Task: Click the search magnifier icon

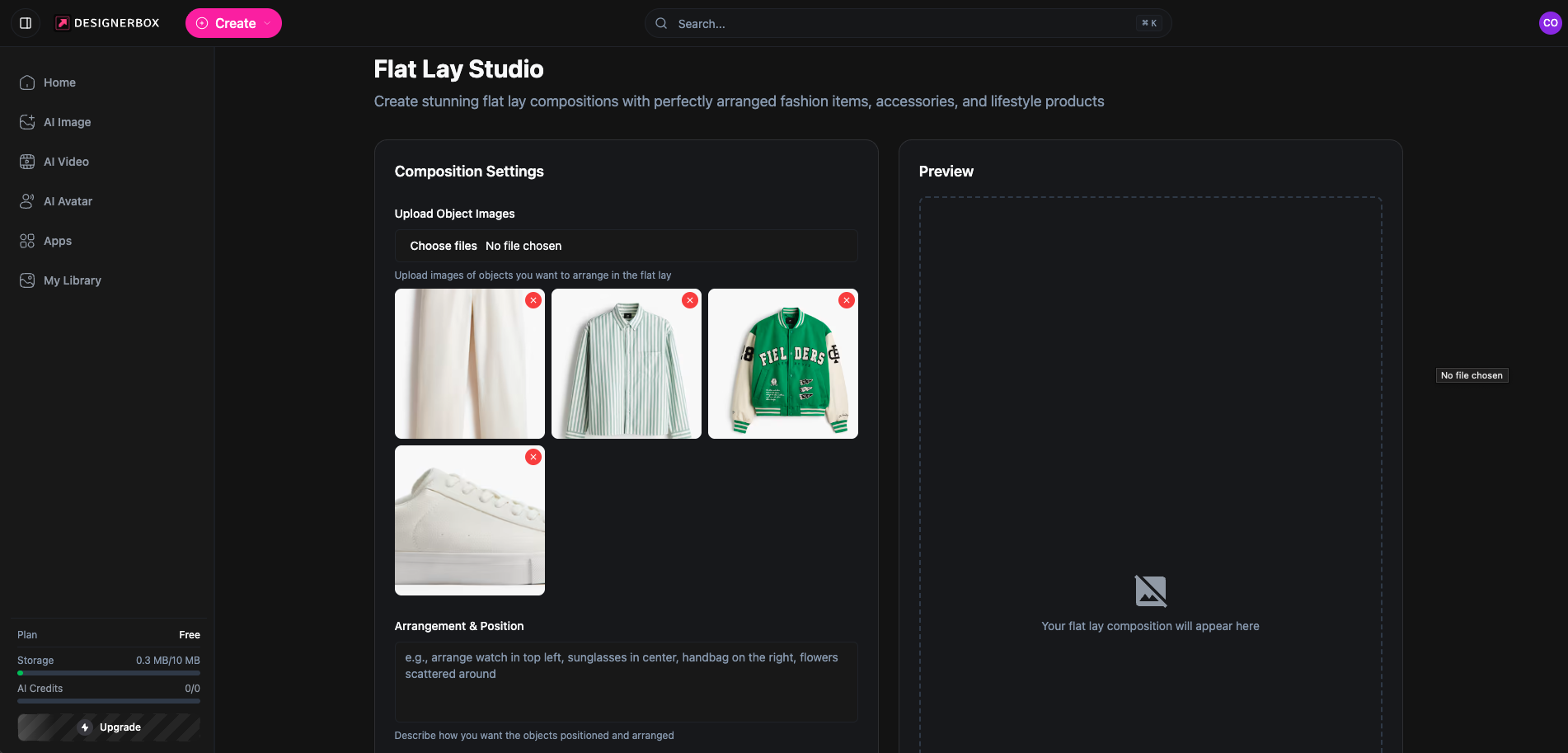Action: [x=661, y=23]
